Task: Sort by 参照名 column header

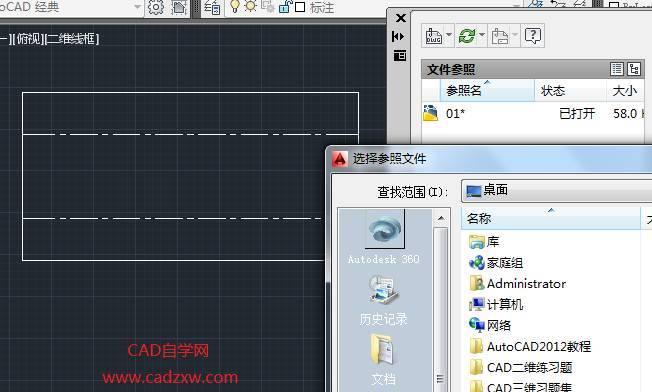Action: pyautogui.click(x=487, y=90)
